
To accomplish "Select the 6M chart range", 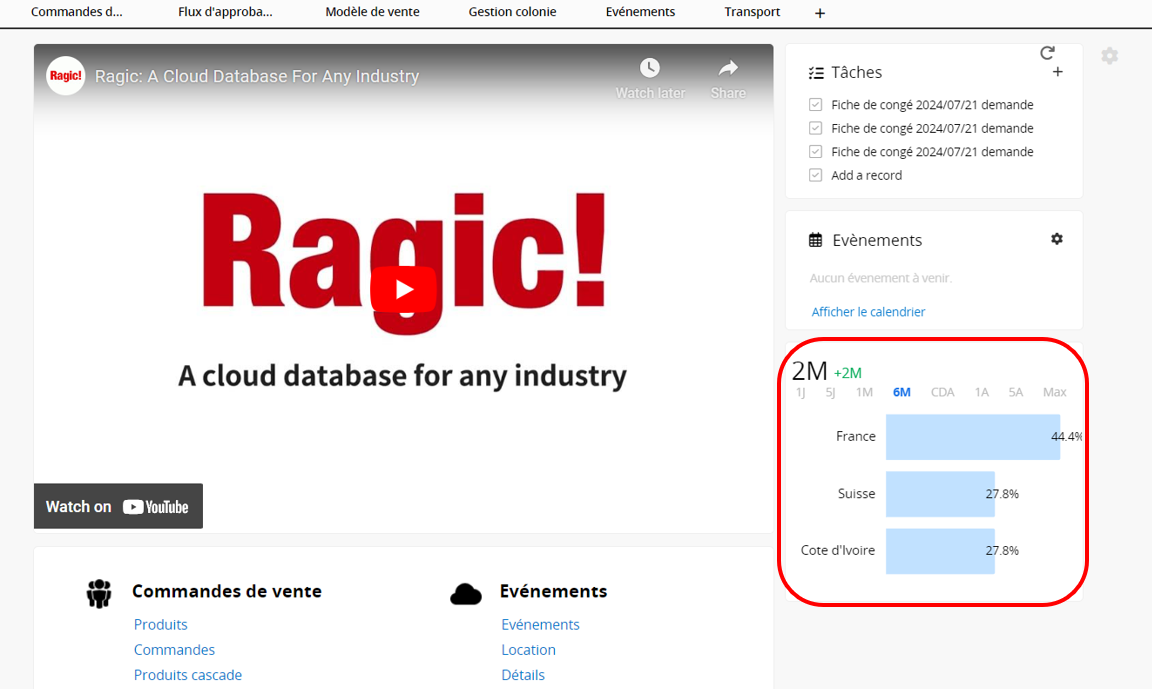I will (x=901, y=392).
